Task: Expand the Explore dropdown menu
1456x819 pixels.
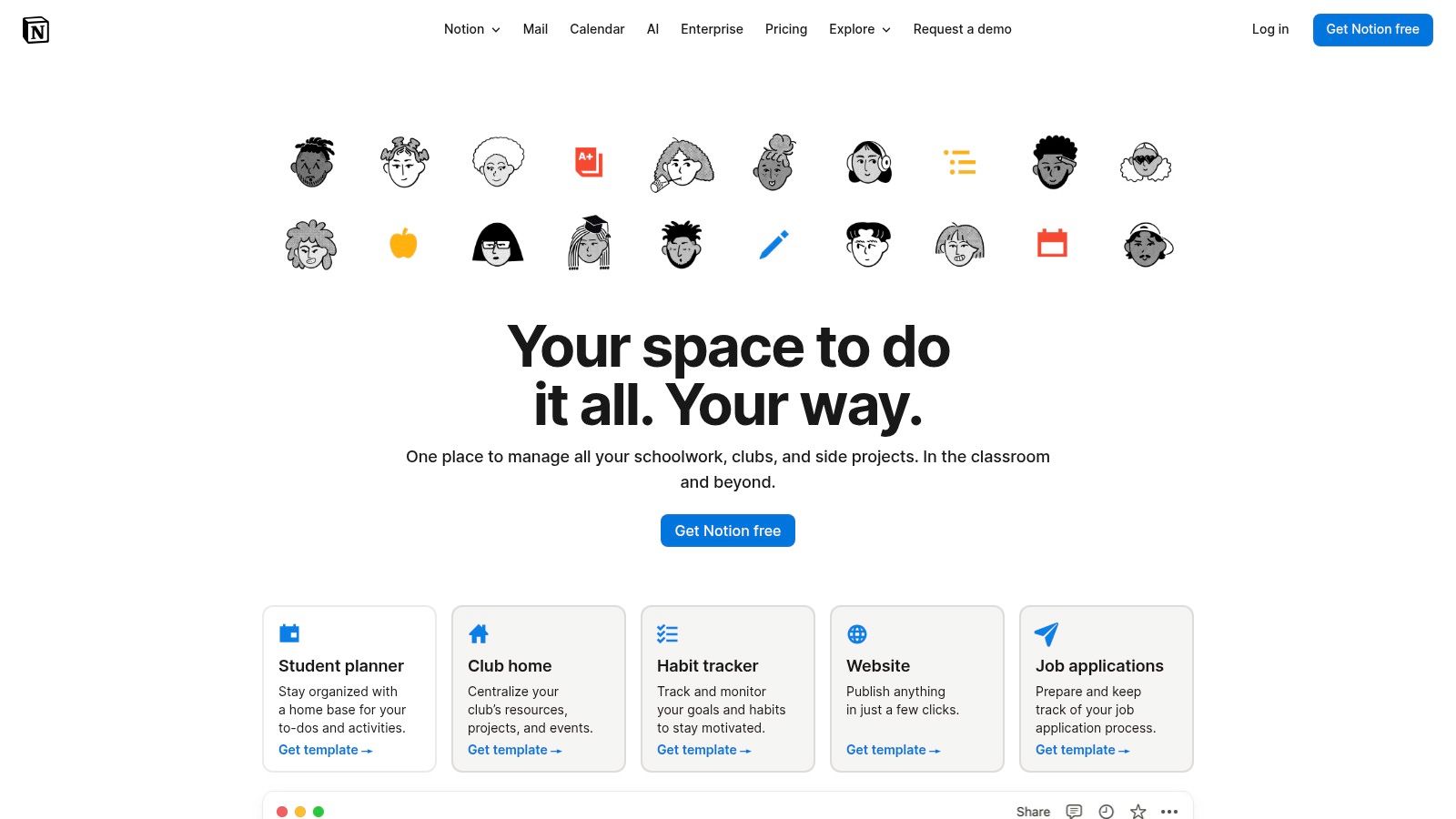Action: (x=859, y=29)
